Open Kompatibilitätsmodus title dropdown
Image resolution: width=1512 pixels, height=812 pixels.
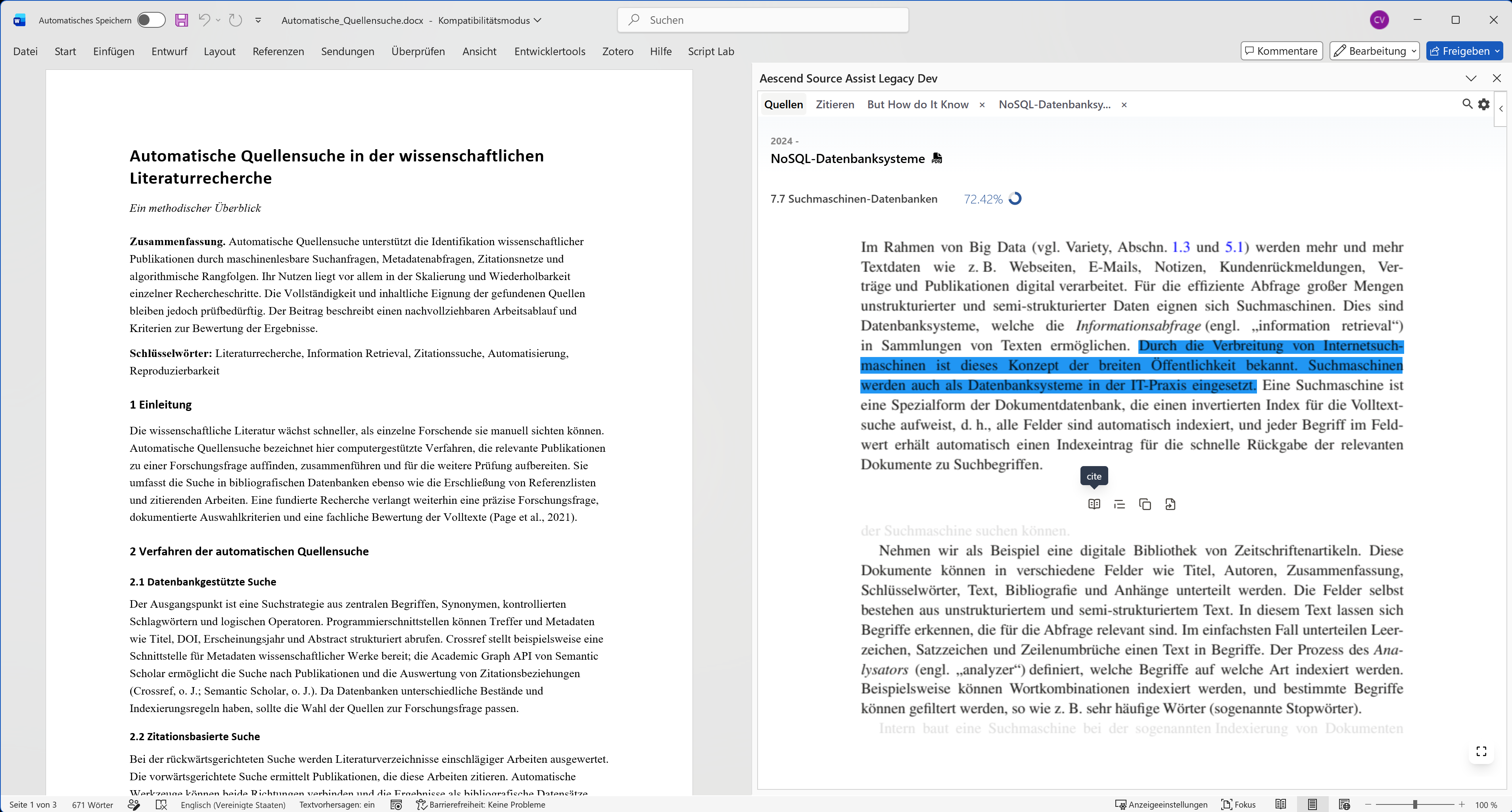pos(489,20)
